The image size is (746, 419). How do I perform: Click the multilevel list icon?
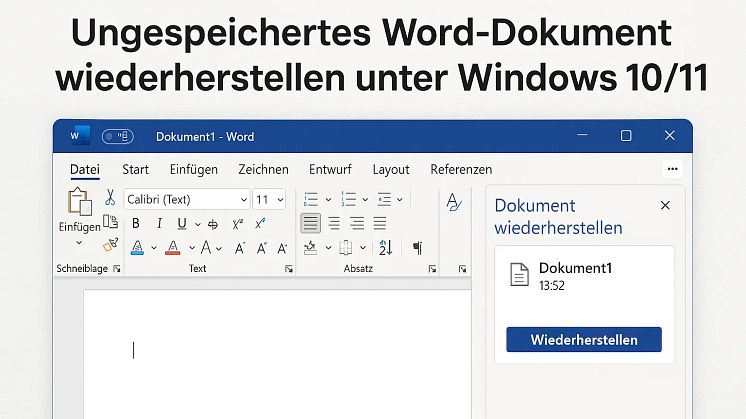coord(384,199)
